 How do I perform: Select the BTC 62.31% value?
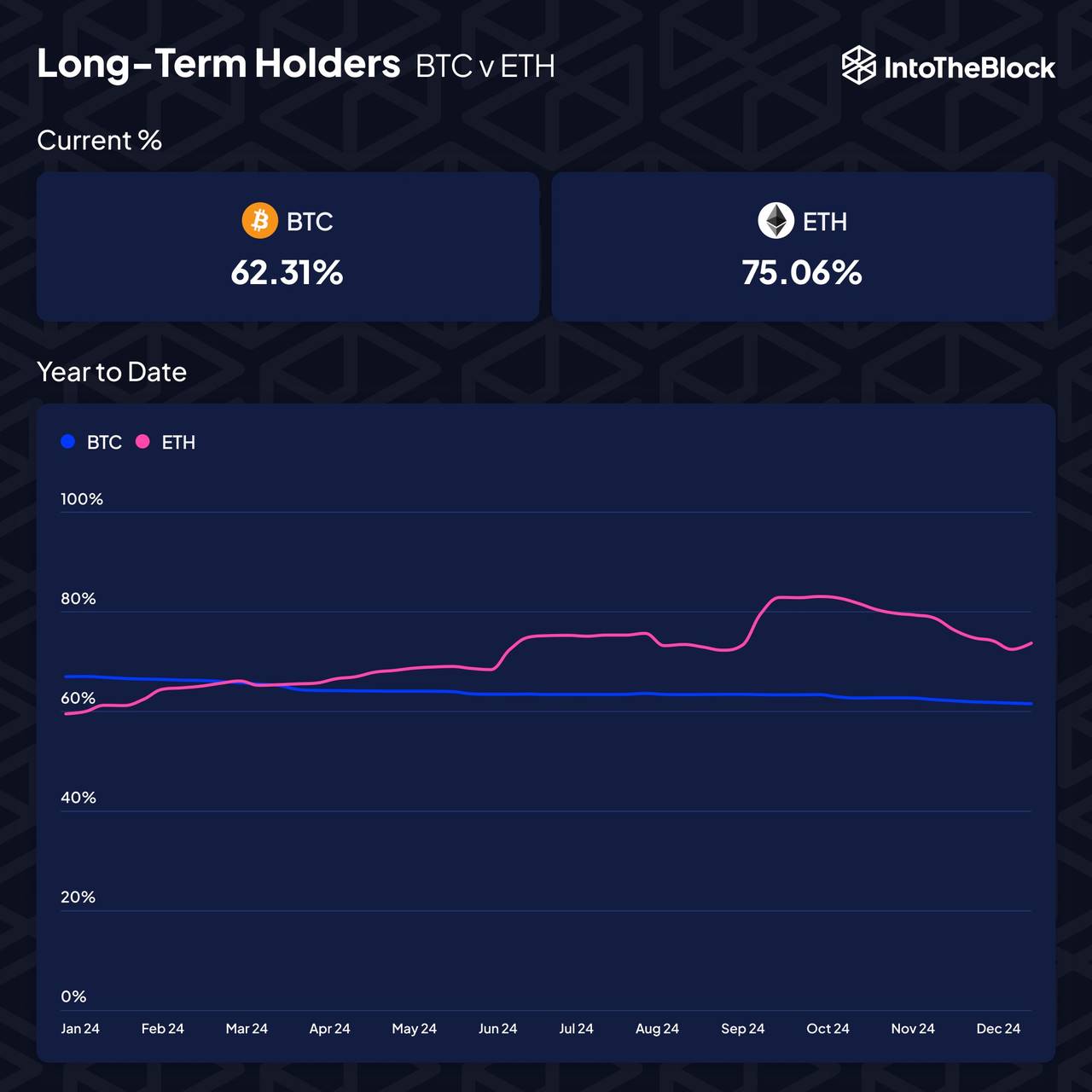(x=287, y=273)
